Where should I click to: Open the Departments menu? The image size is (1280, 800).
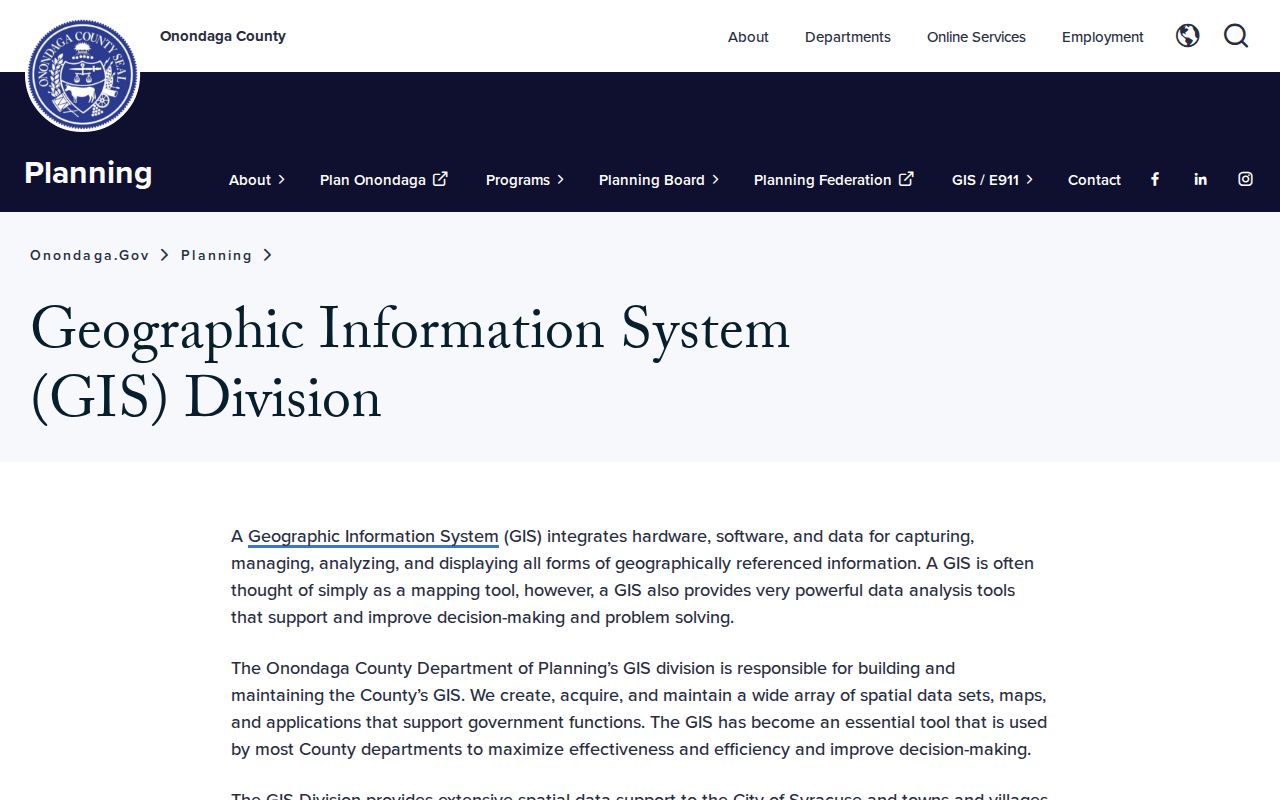848,37
